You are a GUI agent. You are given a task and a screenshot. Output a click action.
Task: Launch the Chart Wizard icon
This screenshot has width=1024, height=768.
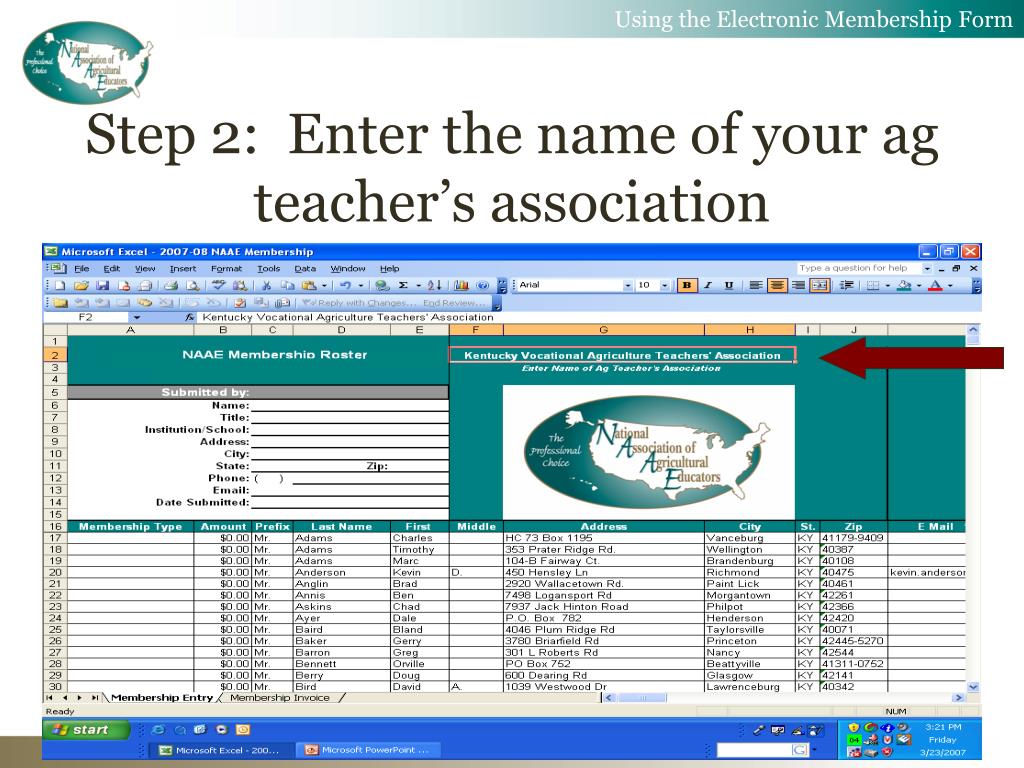pyautogui.click(x=461, y=285)
